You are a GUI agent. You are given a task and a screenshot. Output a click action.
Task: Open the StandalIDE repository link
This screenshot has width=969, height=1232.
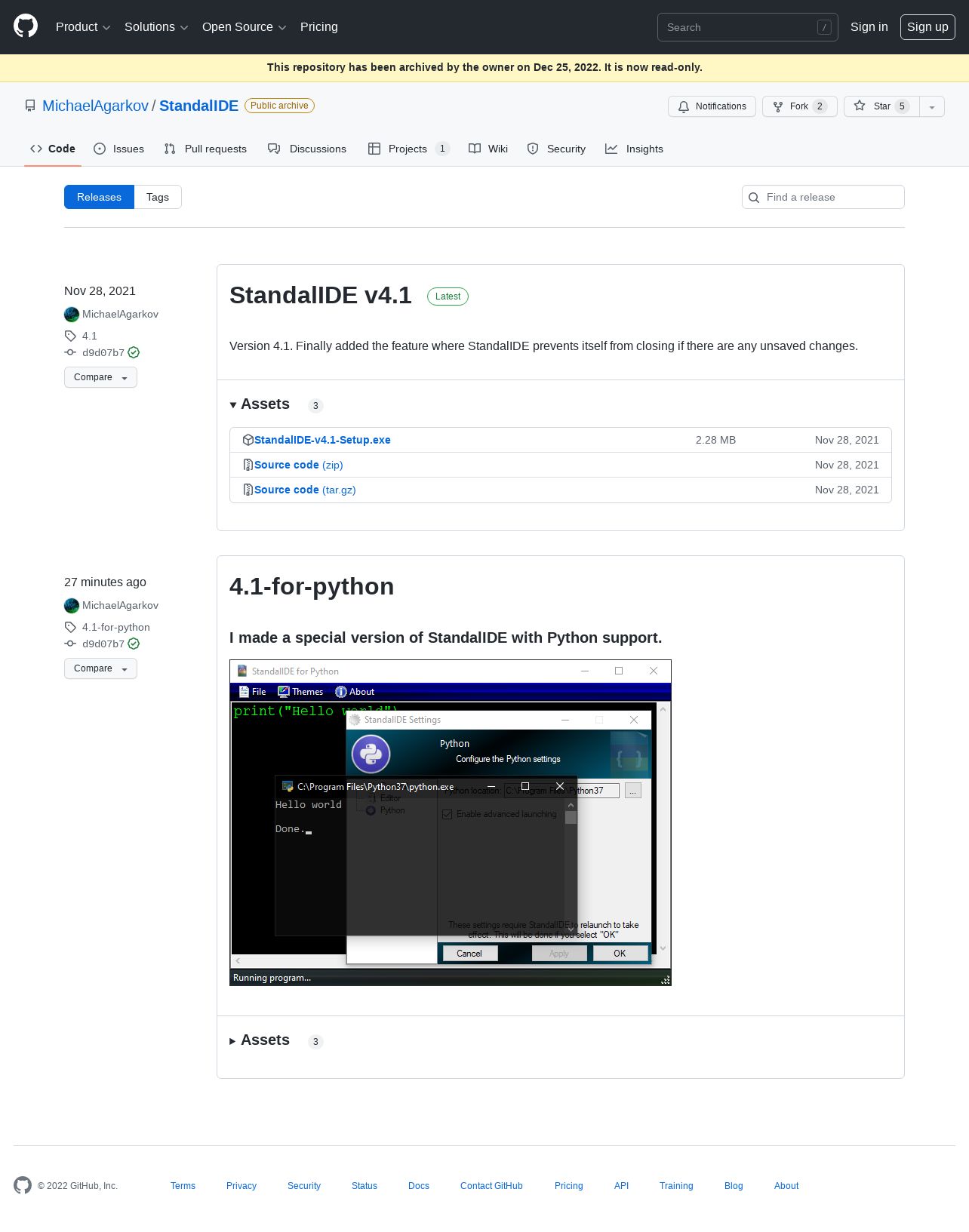click(x=198, y=106)
